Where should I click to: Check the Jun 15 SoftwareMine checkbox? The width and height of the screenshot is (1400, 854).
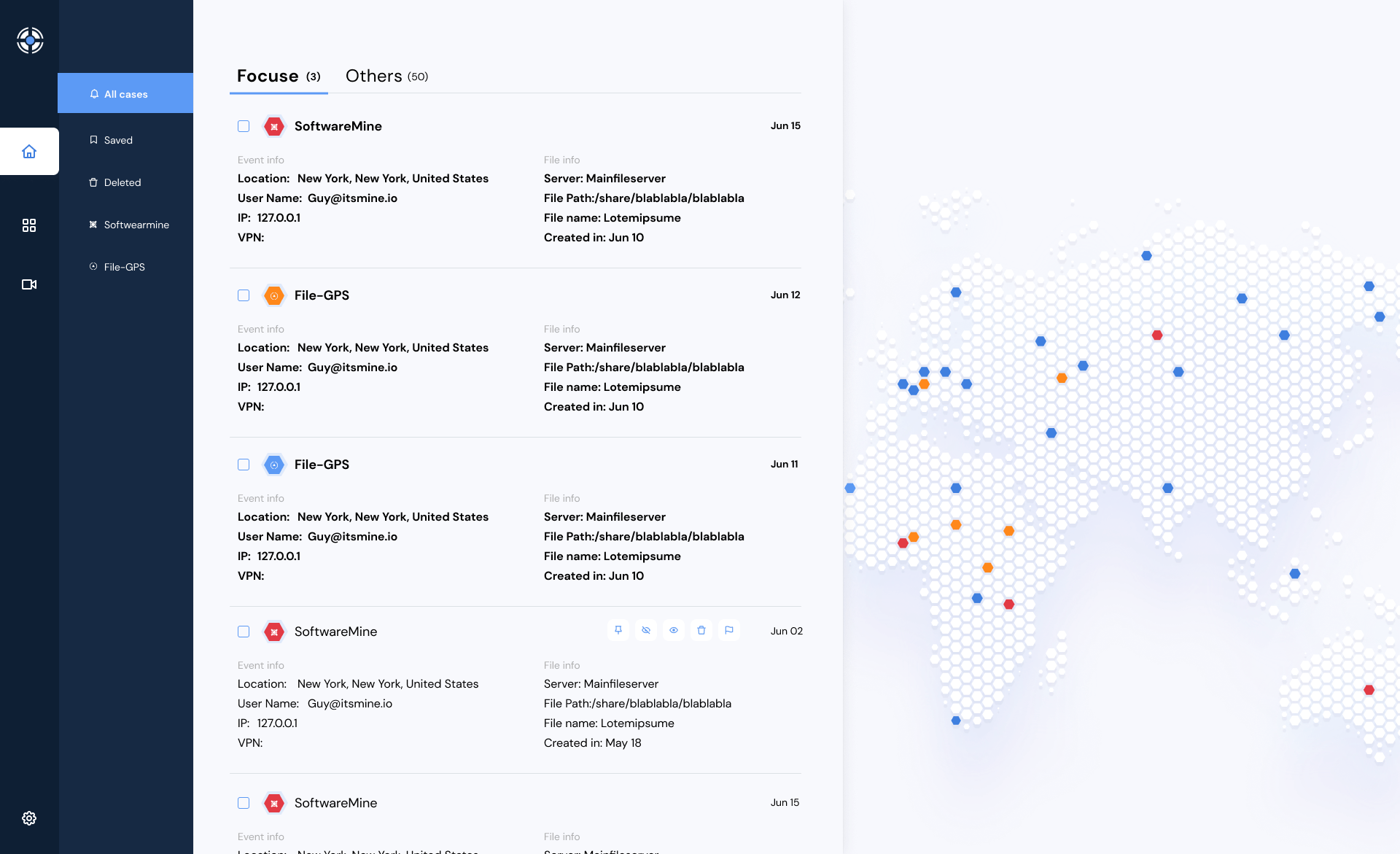pyautogui.click(x=244, y=126)
